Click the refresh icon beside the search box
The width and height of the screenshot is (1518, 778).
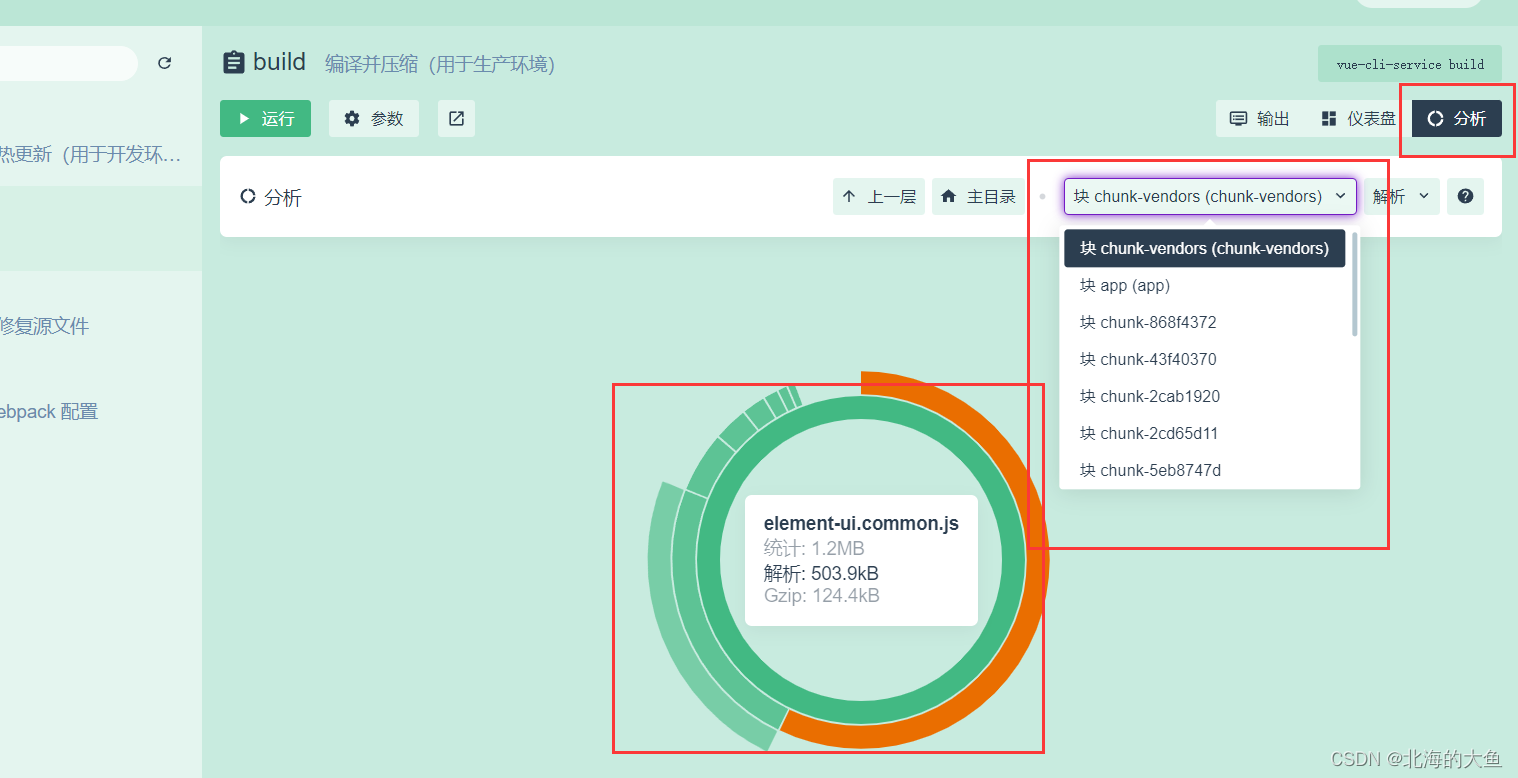tap(165, 63)
